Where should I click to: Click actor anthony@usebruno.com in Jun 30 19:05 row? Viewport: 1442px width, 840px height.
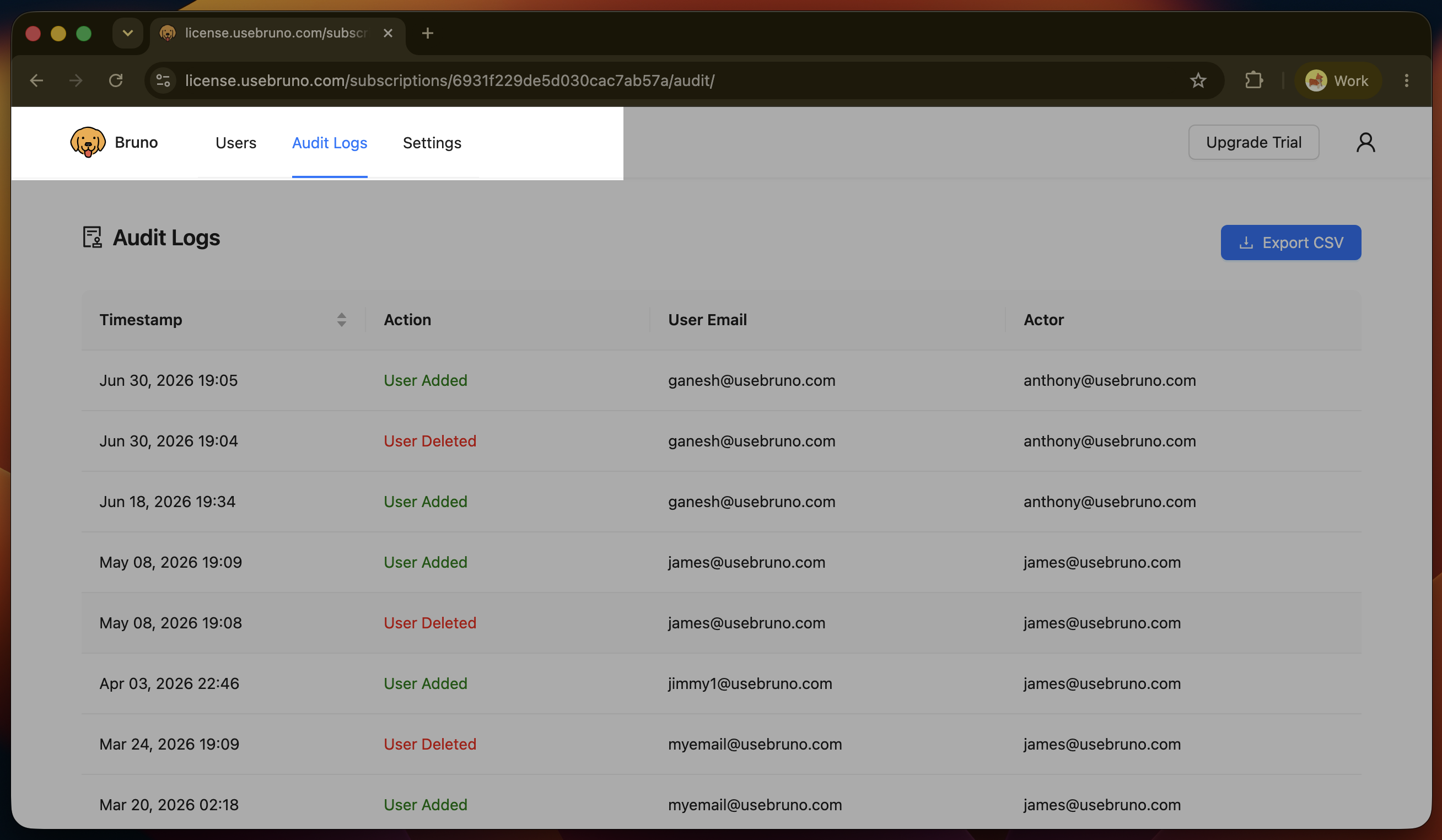click(x=1110, y=380)
